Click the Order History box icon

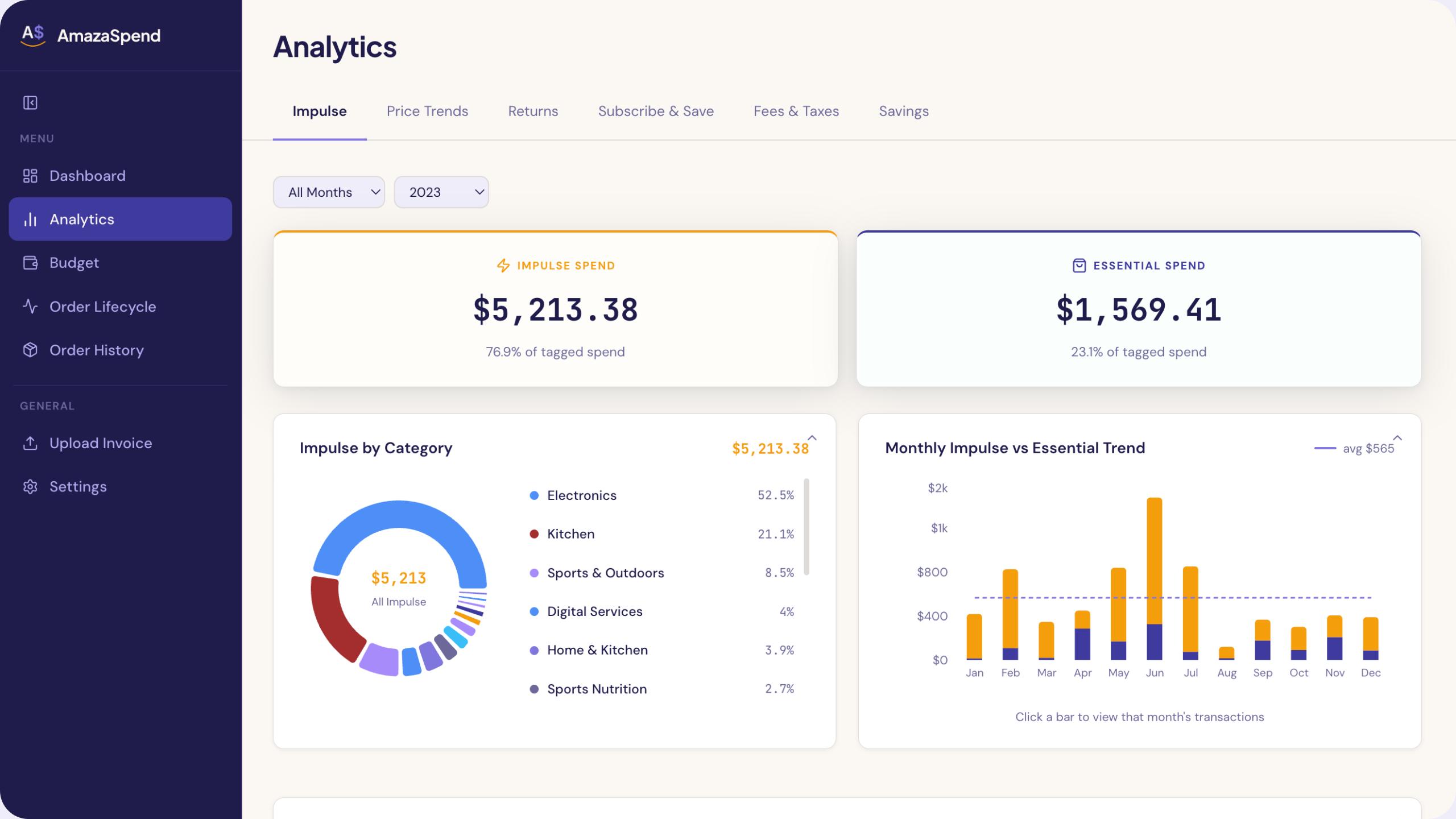point(30,350)
